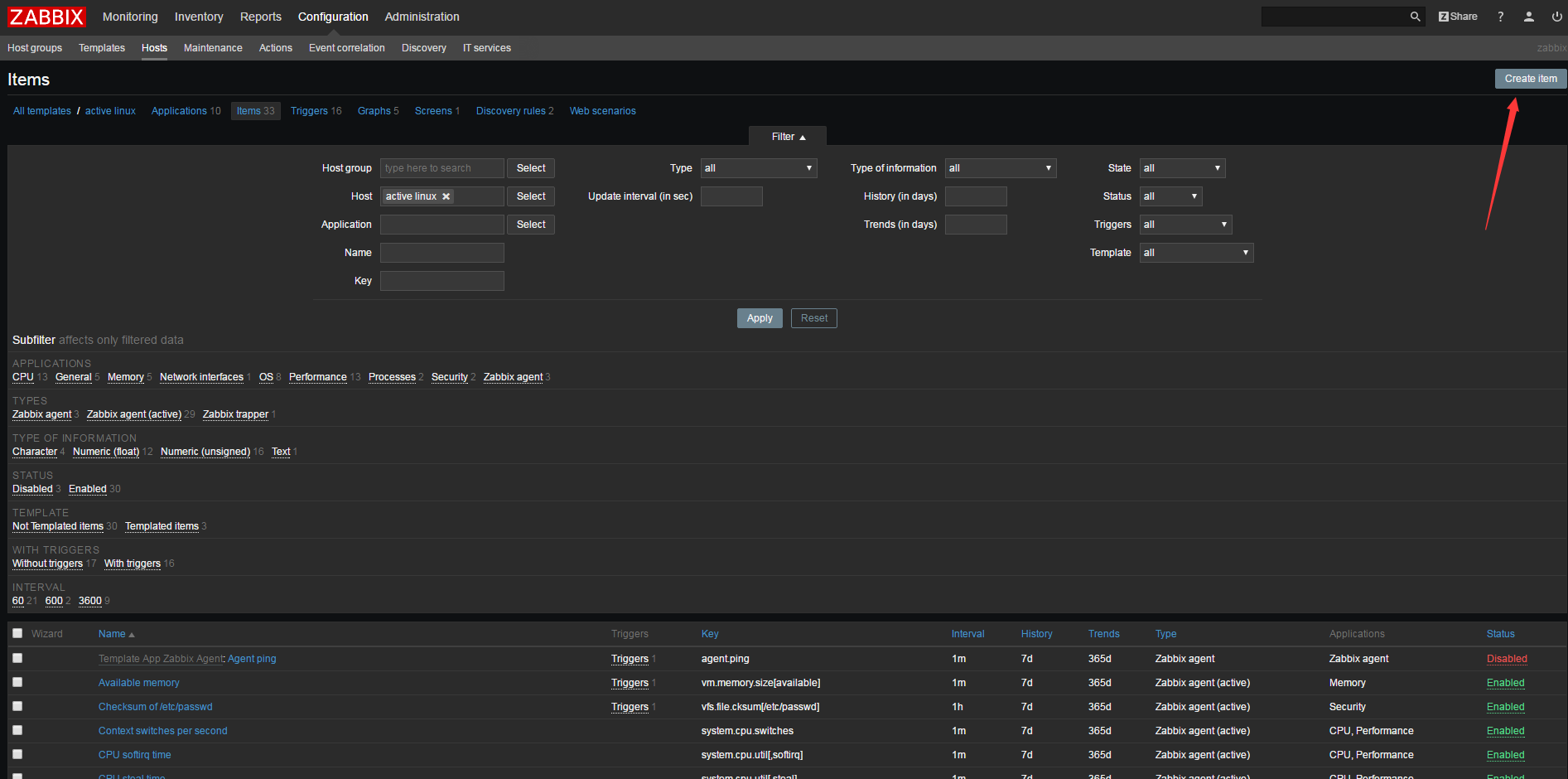The width and height of the screenshot is (1568, 779).
Task: Open Maintenance submenu
Action: pos(213,48)
